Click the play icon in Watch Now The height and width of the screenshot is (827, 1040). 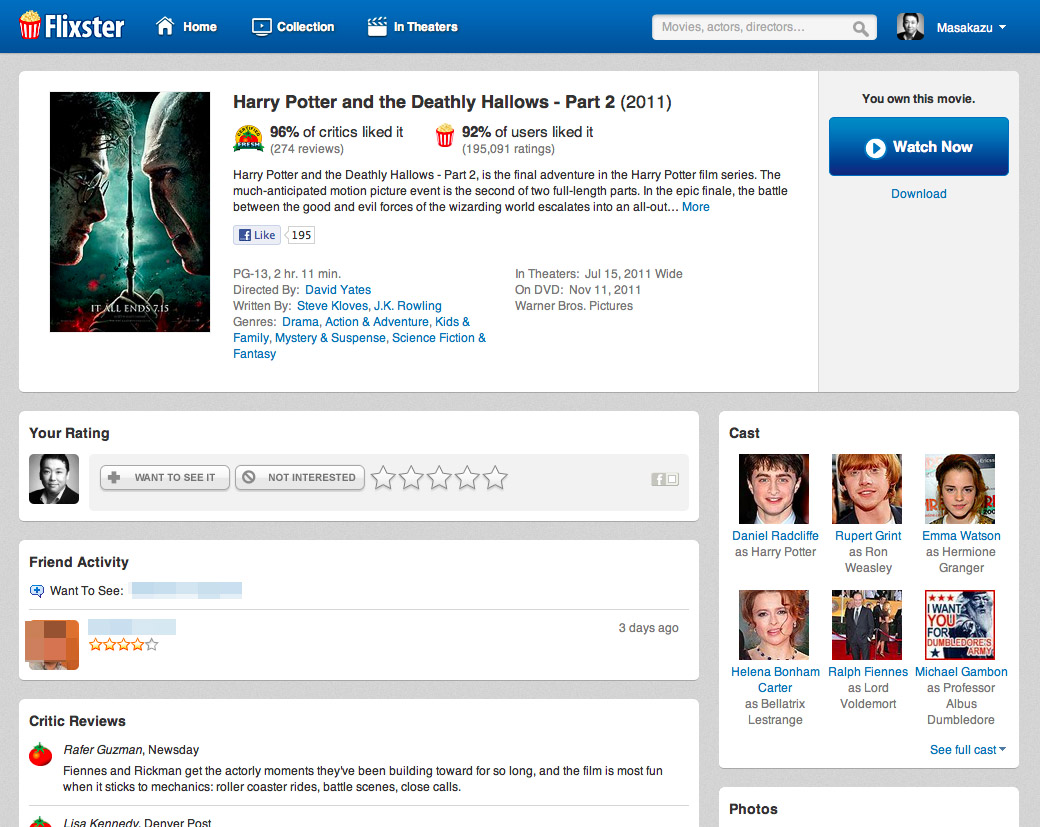click(875, 148)
